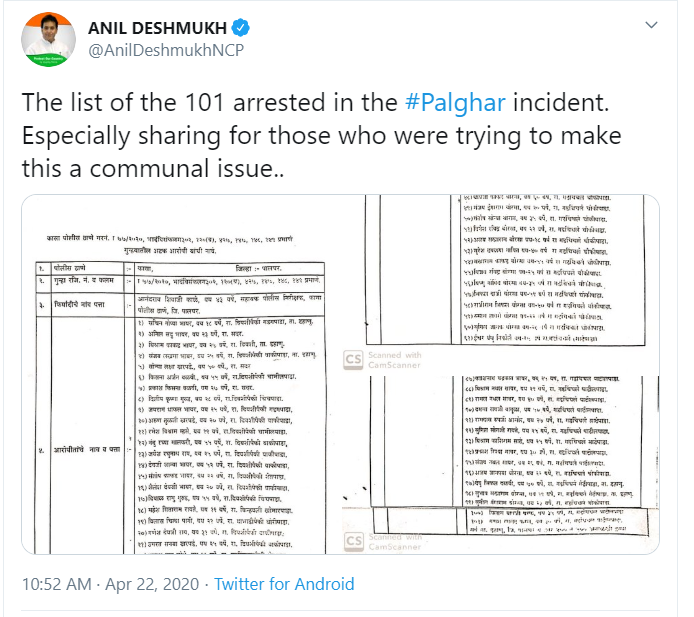694x617 pixels.
Task: Open the @AnilDeshmukhNCP handle link
Action: click(x=166, y=50)
